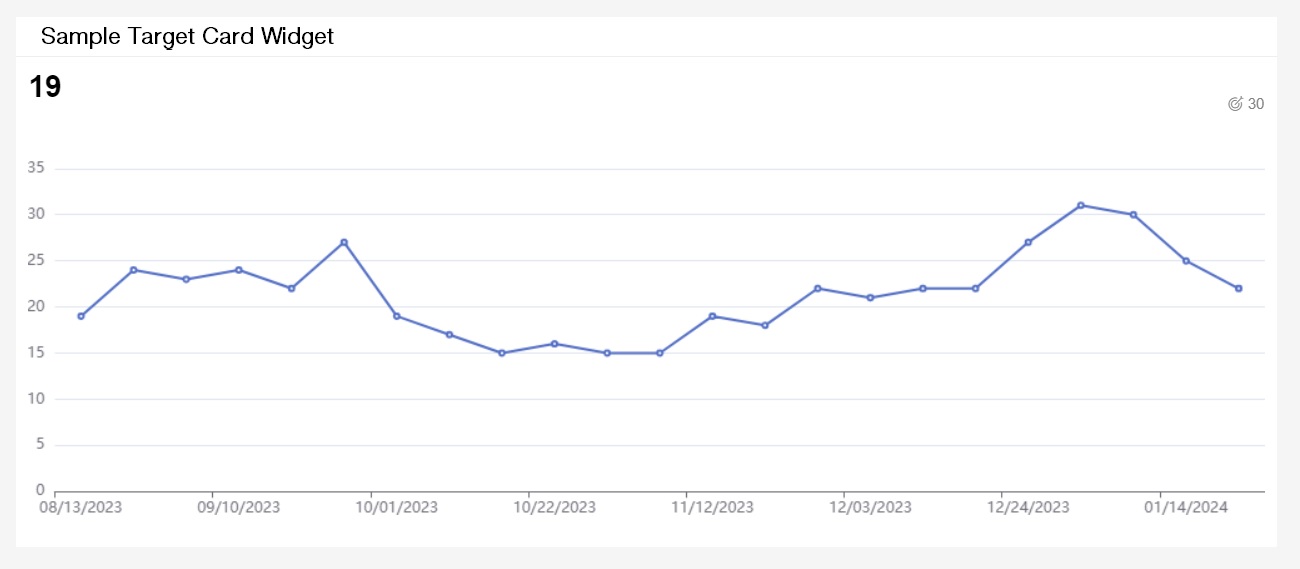Viewport: 1300px width, 569px height.
Task: Click the 20 y-axis label
Action: click(36, 307)
